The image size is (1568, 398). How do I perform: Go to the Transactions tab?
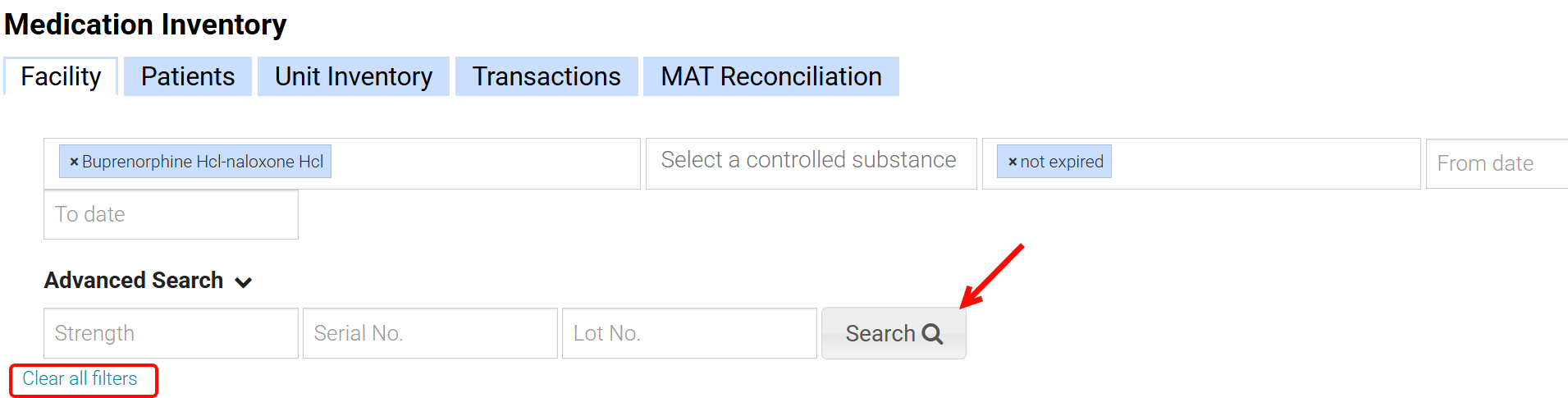point(546,76)
